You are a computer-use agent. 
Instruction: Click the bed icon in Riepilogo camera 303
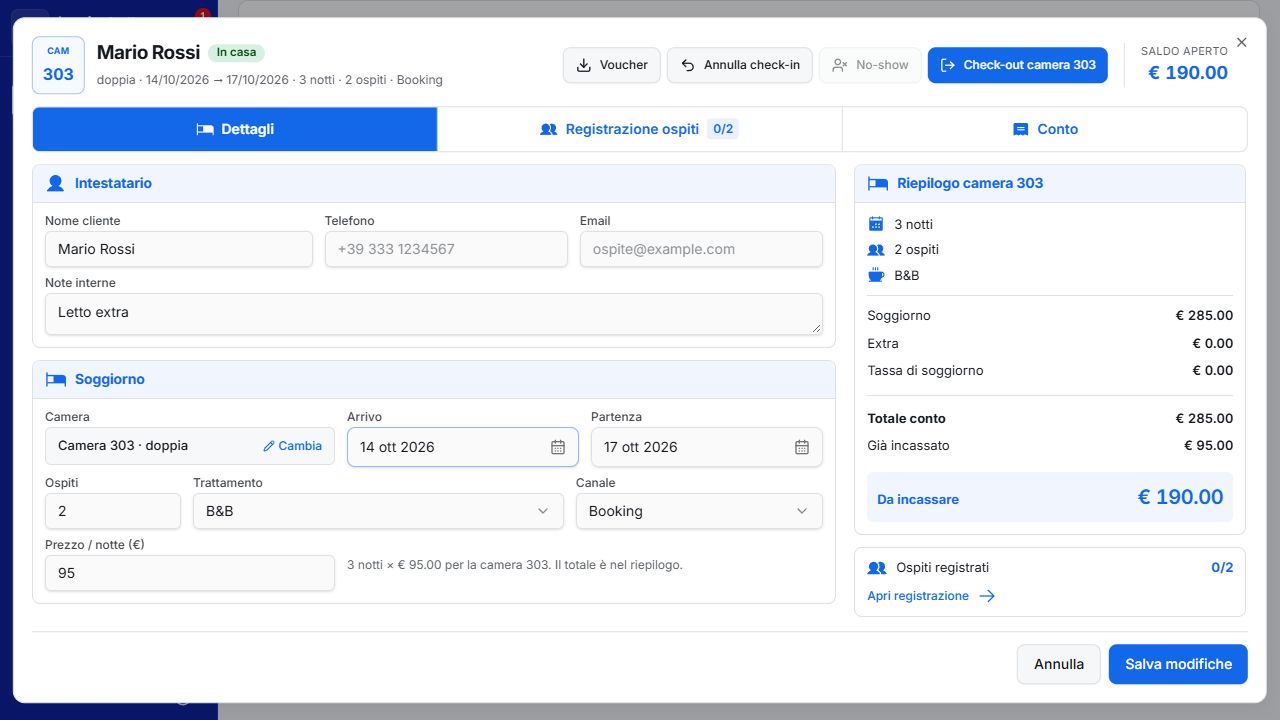point(877,183)
